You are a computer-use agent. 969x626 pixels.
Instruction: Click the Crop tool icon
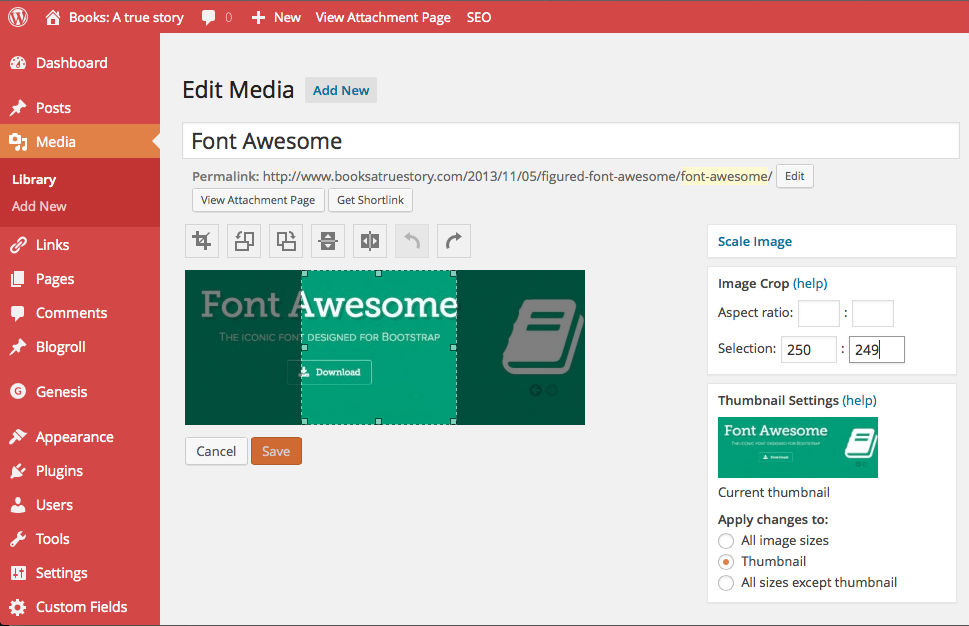(202, 241)
